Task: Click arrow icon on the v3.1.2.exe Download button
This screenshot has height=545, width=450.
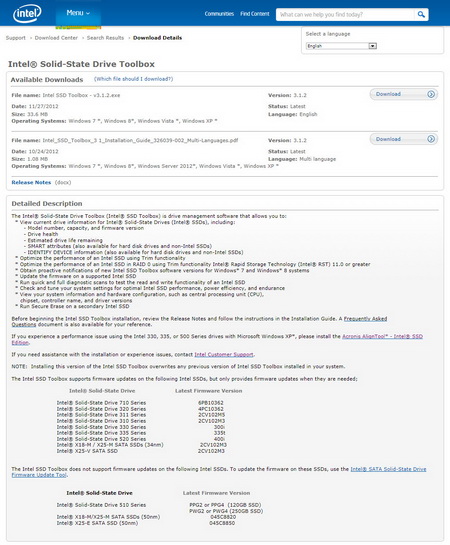Action: [x=431, y=94]
